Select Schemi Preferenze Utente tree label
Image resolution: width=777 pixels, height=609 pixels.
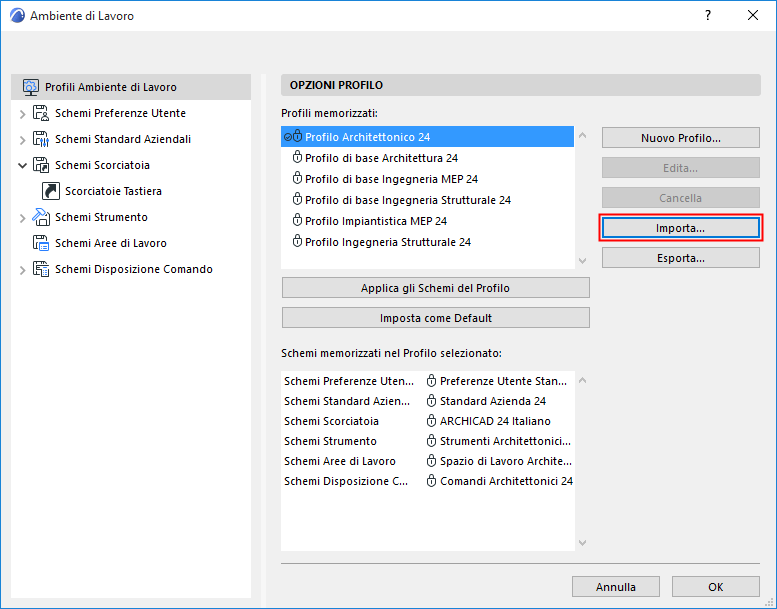[120, 113]
